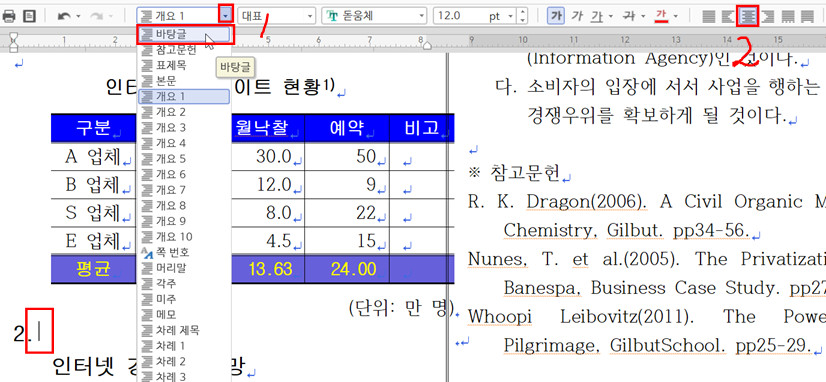Viewport: 826px width, 382px height.
Task: Align paragraph to the right
Action: [x=767, y=16]
